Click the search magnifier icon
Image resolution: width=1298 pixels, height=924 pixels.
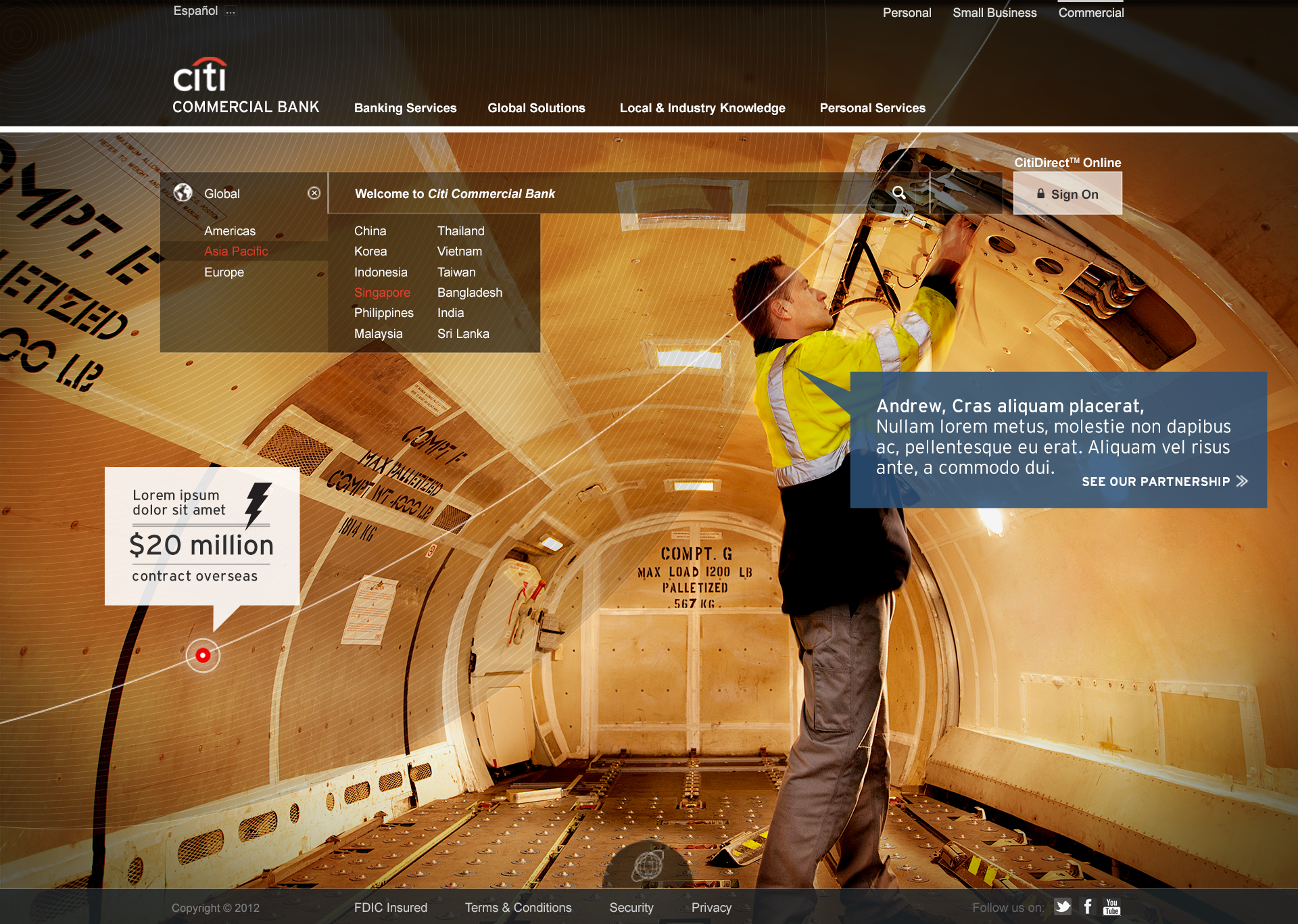(898, 193)
